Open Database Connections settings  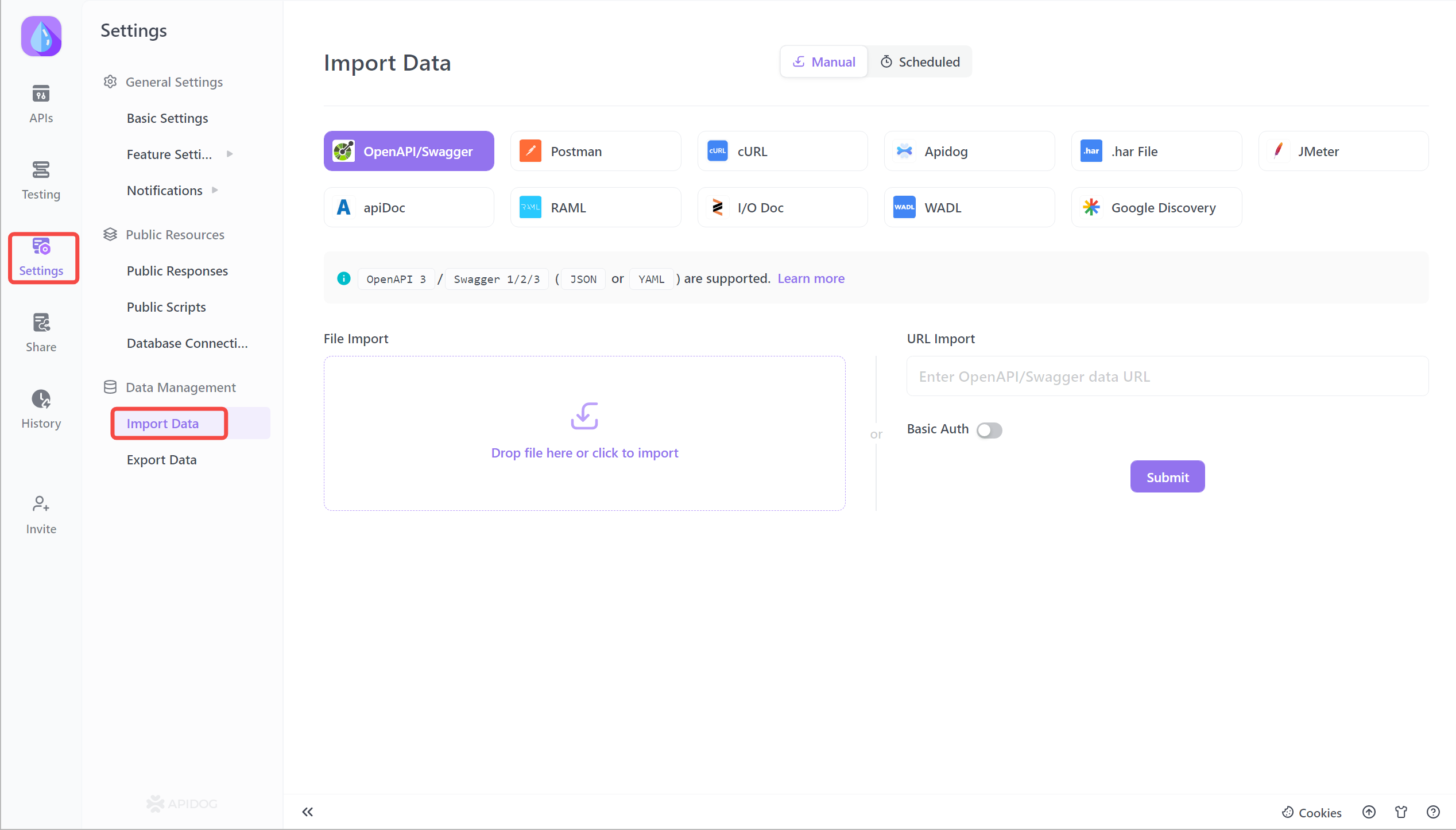[x=187, y=343]
